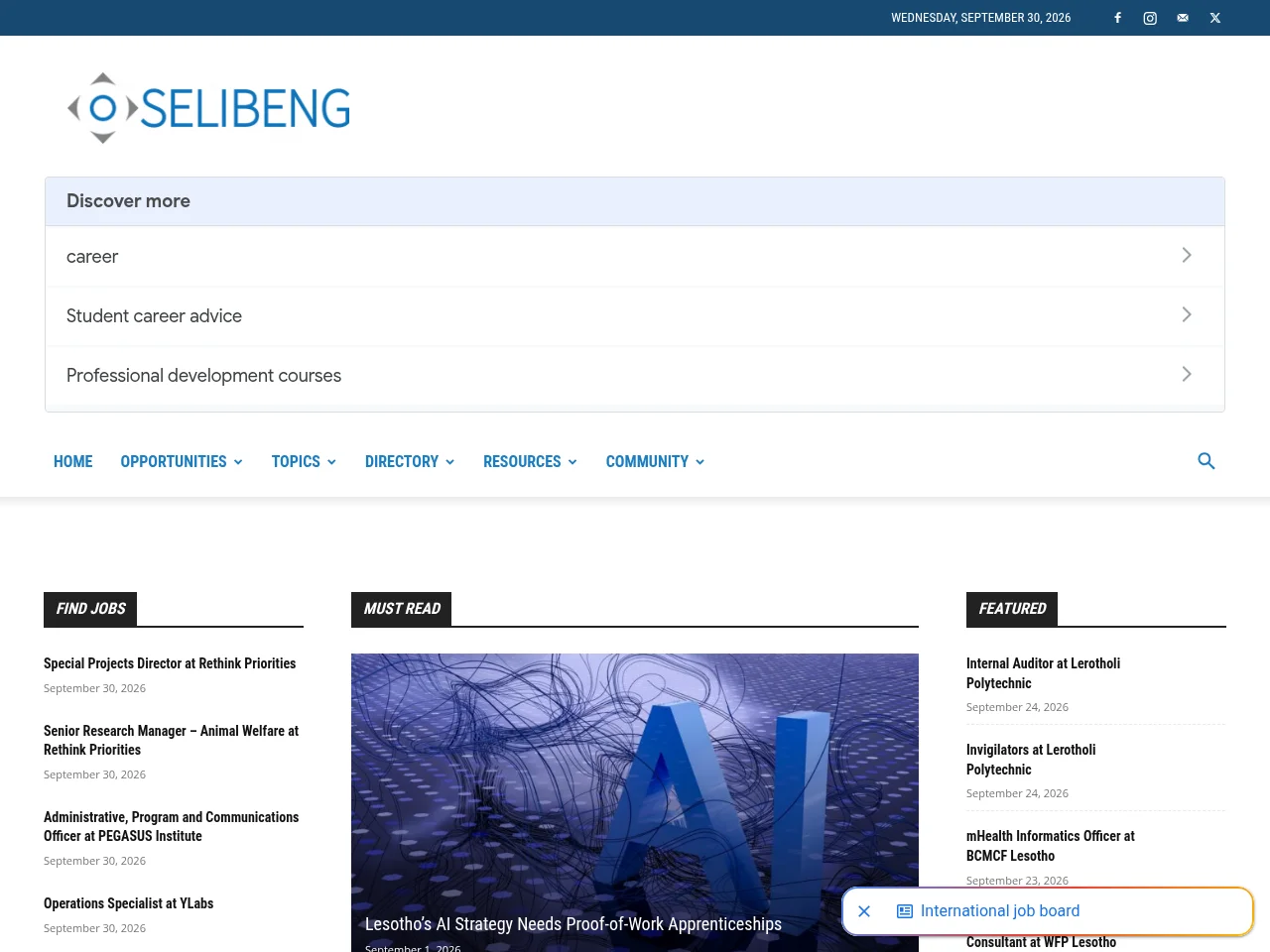Select Professional development courses link

203,376
